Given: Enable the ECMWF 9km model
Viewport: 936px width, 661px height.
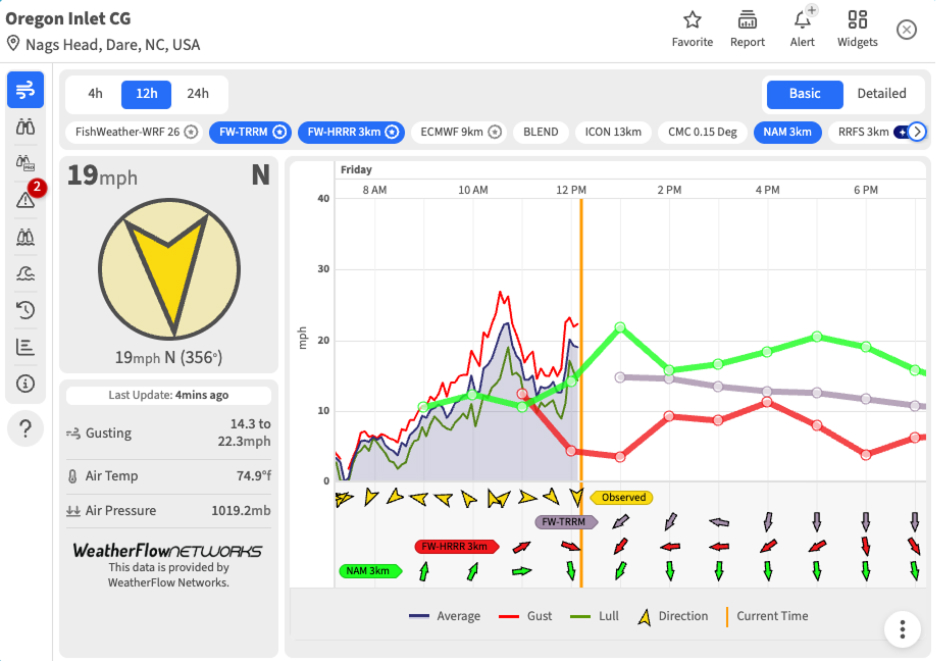Looking at the screenshot, I should pos(458,132).
